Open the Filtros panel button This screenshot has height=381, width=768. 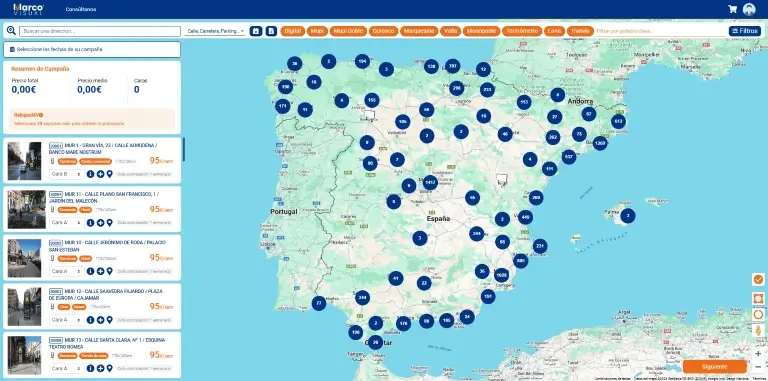point(744,31)
